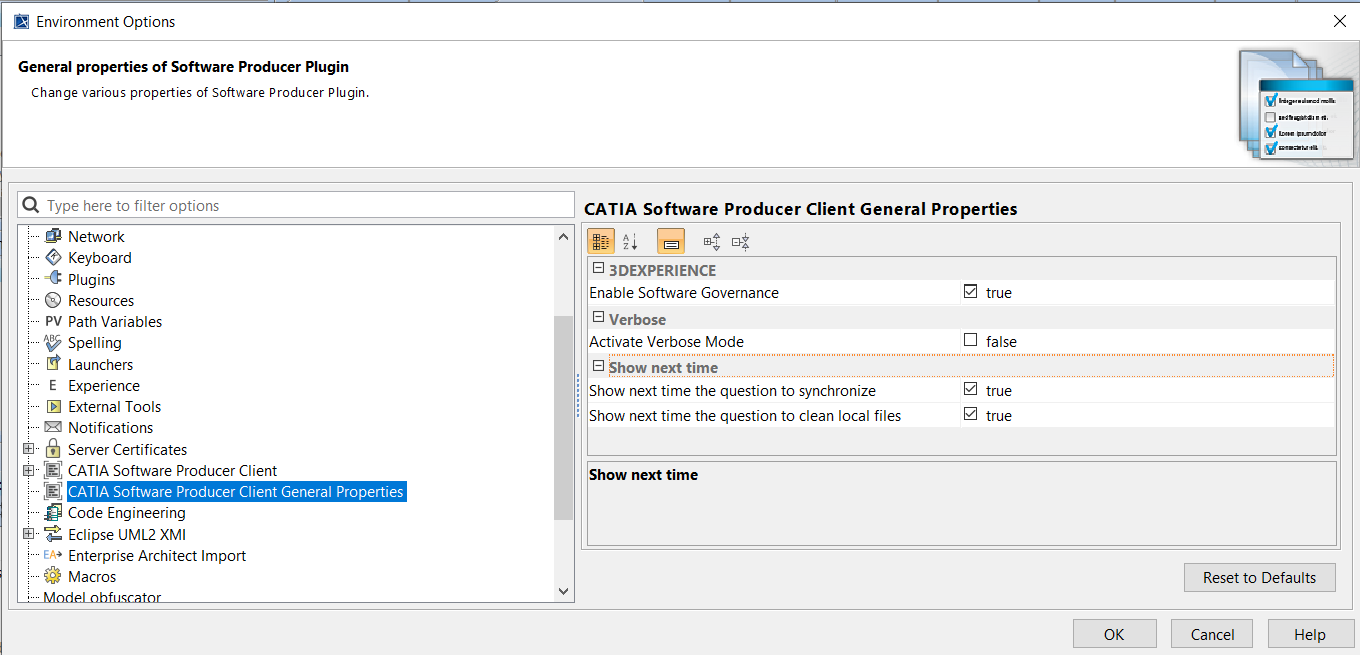Switch to the Categorized view icon
Screen dimensions: 1360x655
(601, 241)
